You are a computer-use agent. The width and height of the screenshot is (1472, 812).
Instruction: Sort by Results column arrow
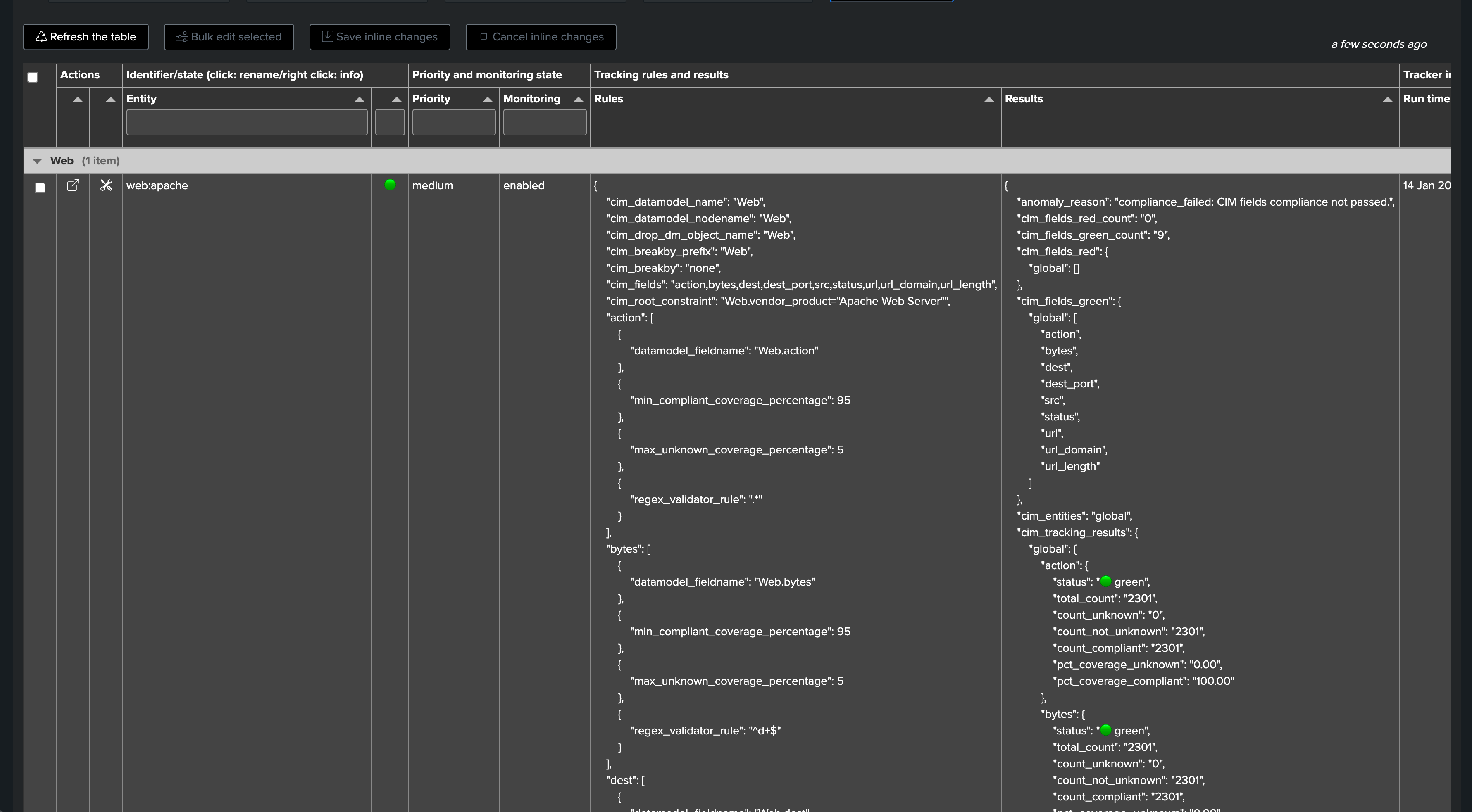1387,100
